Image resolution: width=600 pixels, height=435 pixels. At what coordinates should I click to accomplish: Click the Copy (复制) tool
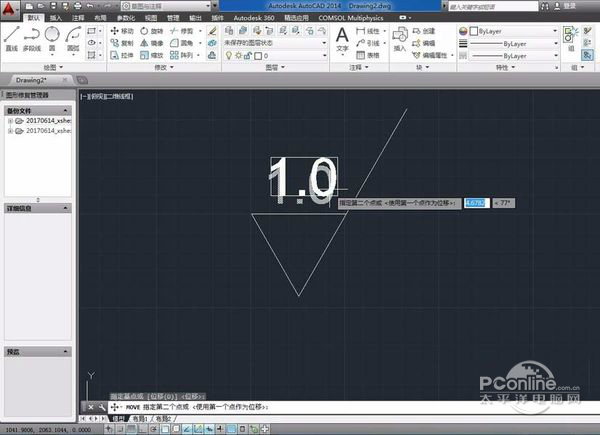point(122,43)
